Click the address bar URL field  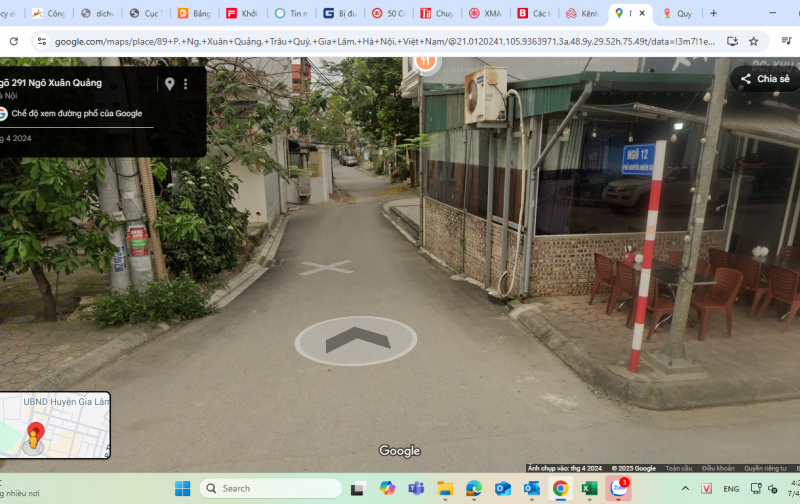385,41
